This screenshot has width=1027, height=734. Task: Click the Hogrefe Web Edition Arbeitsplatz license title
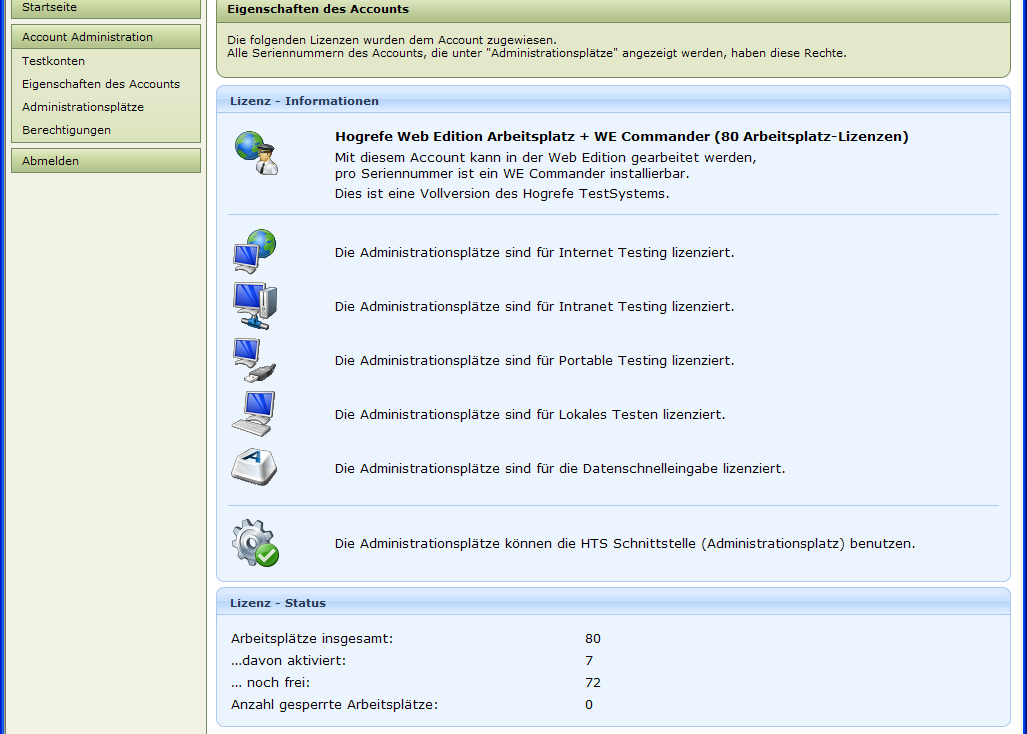(621, 137)
